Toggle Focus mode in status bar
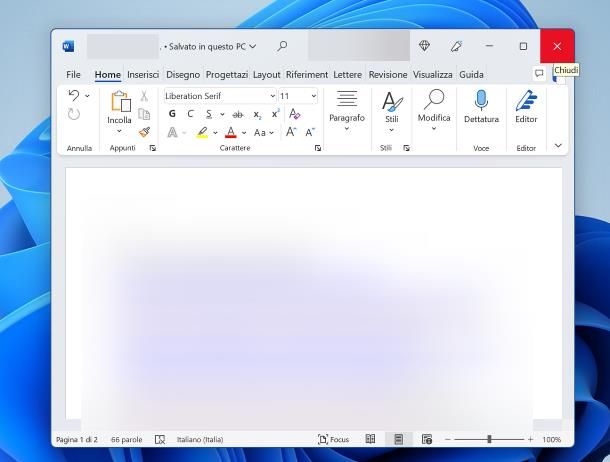 coord(333,439)
